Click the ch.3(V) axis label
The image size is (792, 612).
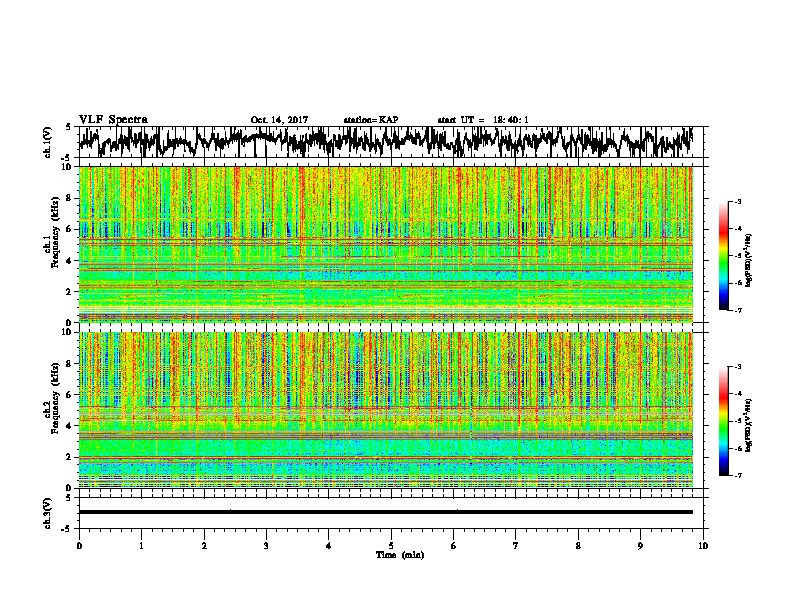pyautogui.click(x=47, y=513)
